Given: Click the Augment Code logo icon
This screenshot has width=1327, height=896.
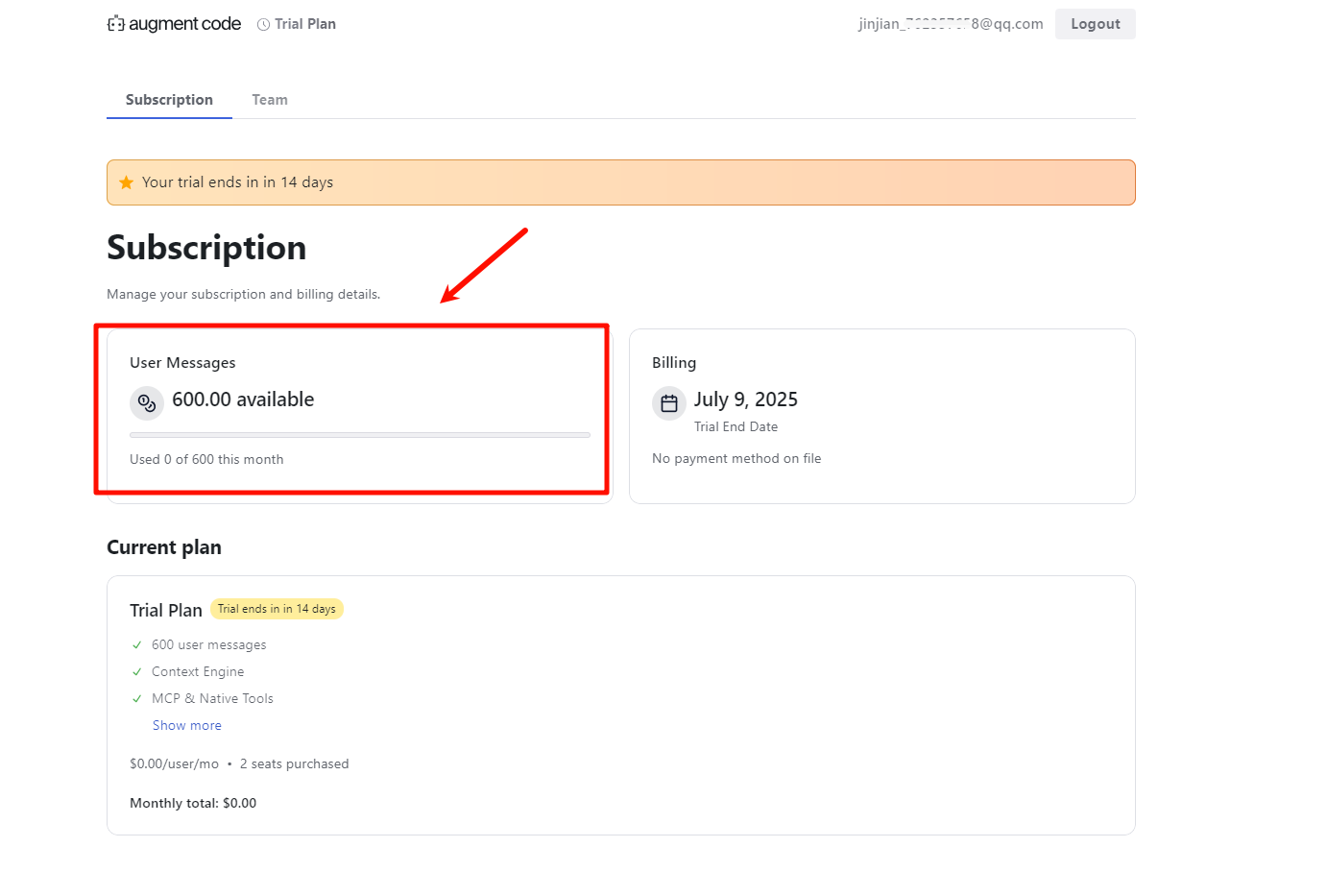Looking at the screenshot, I should point(115,24).
